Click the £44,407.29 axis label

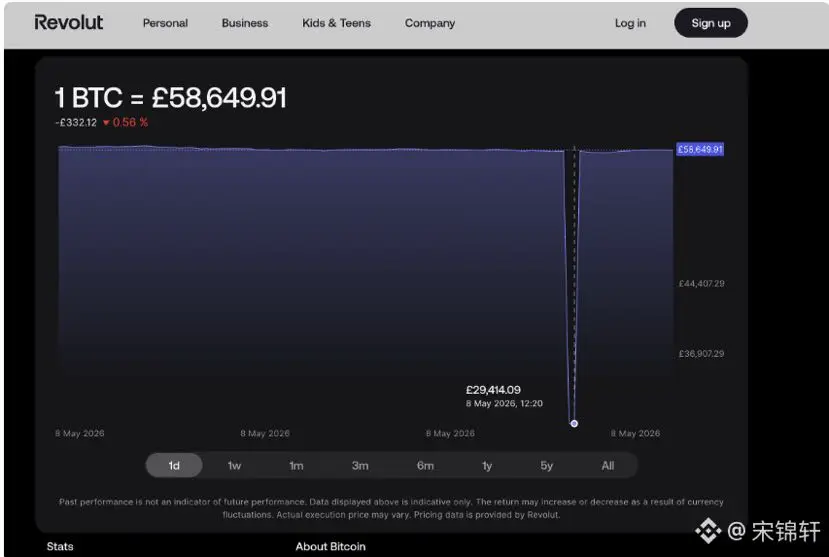[702, 284]
